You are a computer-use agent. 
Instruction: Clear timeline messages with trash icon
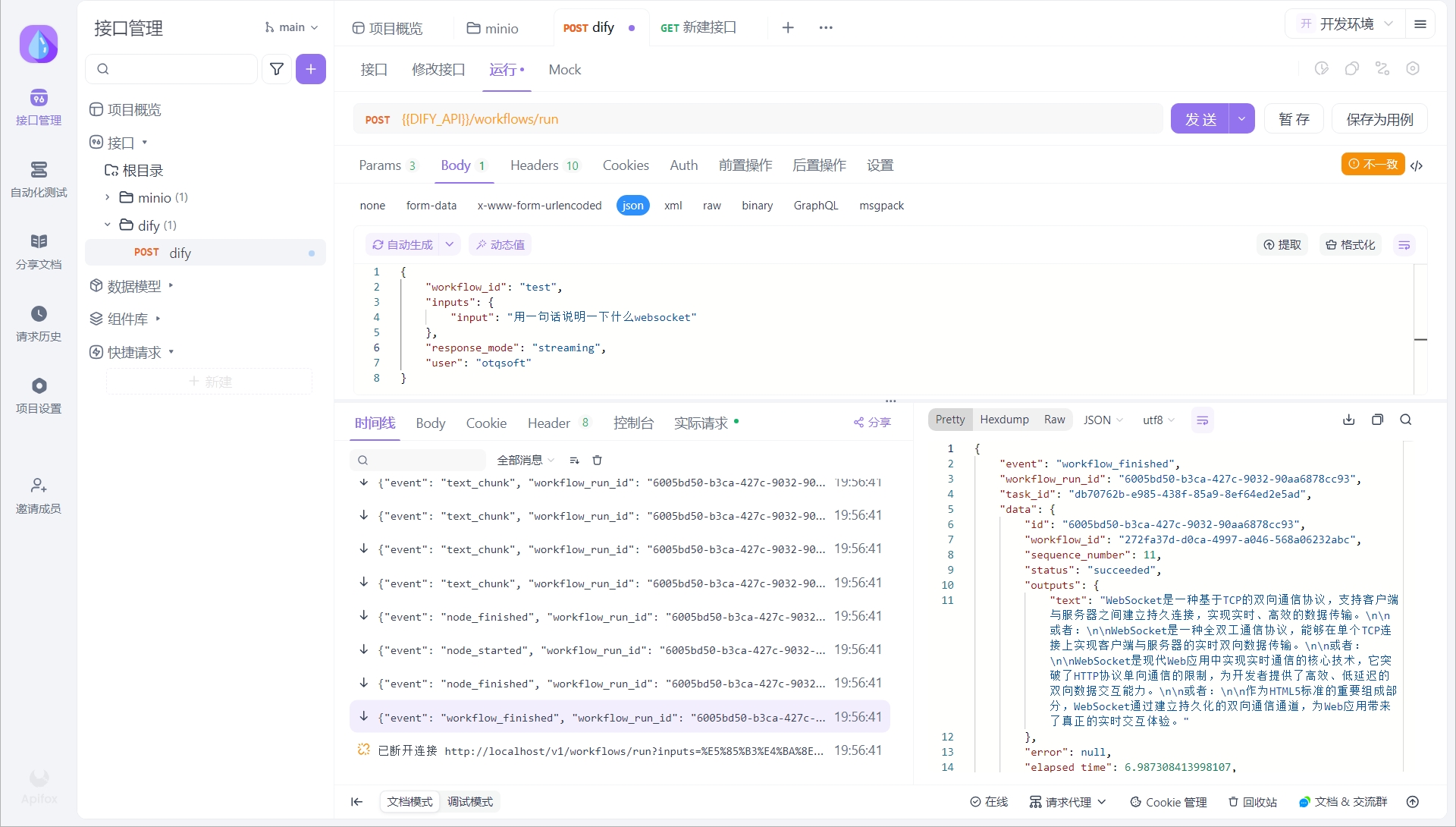pos(597,460)
